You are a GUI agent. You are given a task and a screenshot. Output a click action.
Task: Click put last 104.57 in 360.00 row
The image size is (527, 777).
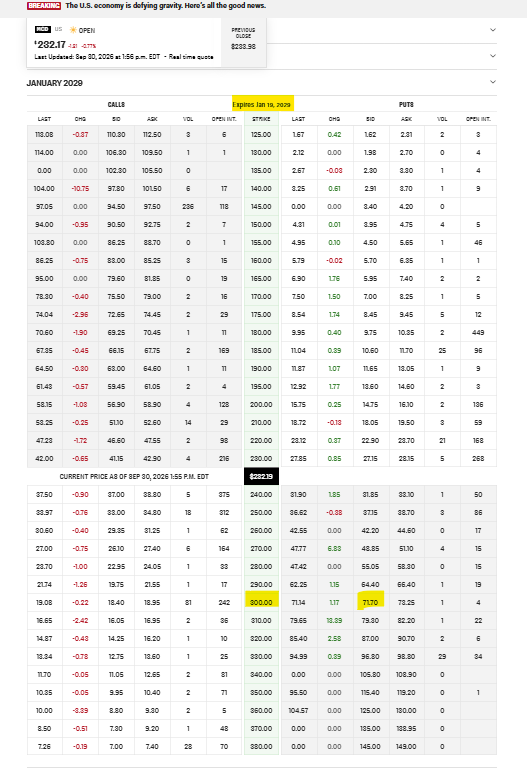tap(298, 710)
